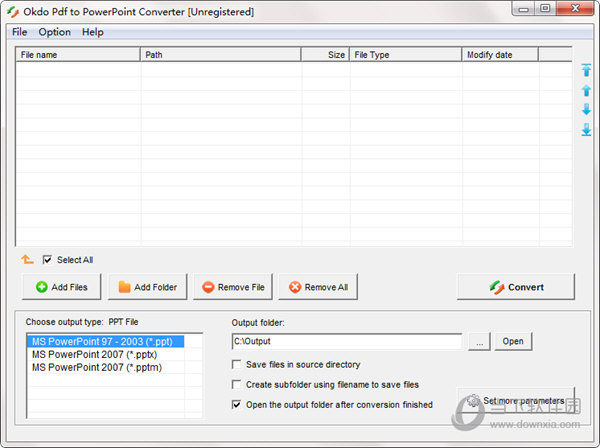The width and height of the screenshot is (600, 448).
Task: Click the Remove File button
Action: point(233,287)
